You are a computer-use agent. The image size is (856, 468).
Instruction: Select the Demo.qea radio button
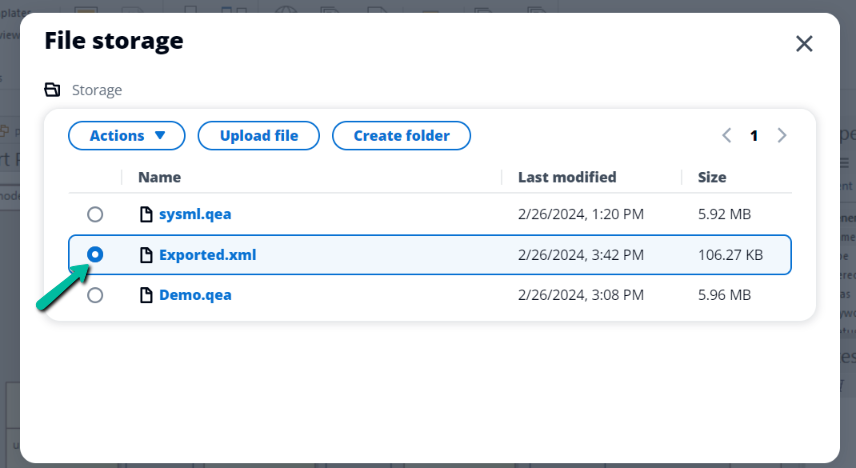[95, 295]
